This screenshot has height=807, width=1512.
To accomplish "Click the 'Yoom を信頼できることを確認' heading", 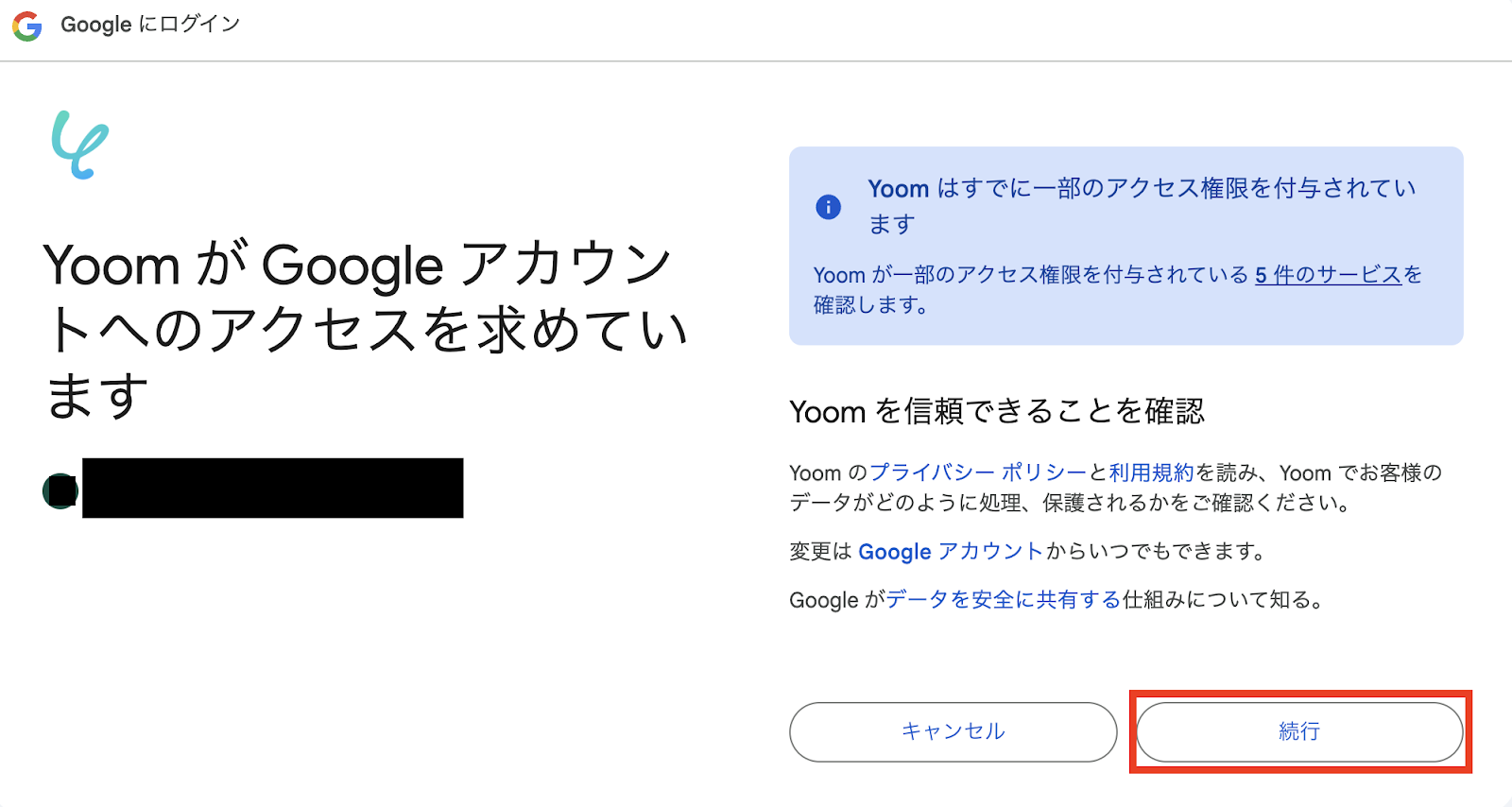I will 996,411.
